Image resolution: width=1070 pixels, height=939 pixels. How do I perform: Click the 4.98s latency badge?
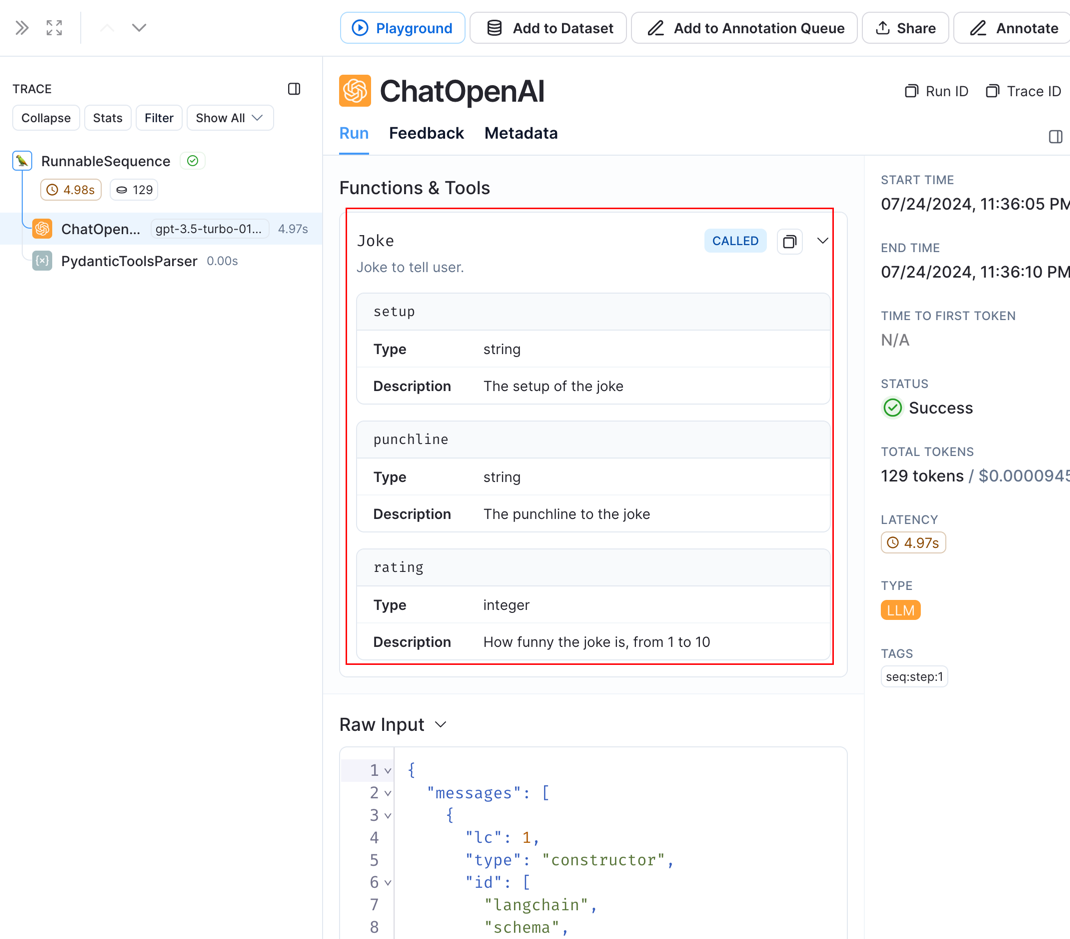[71, 190]
